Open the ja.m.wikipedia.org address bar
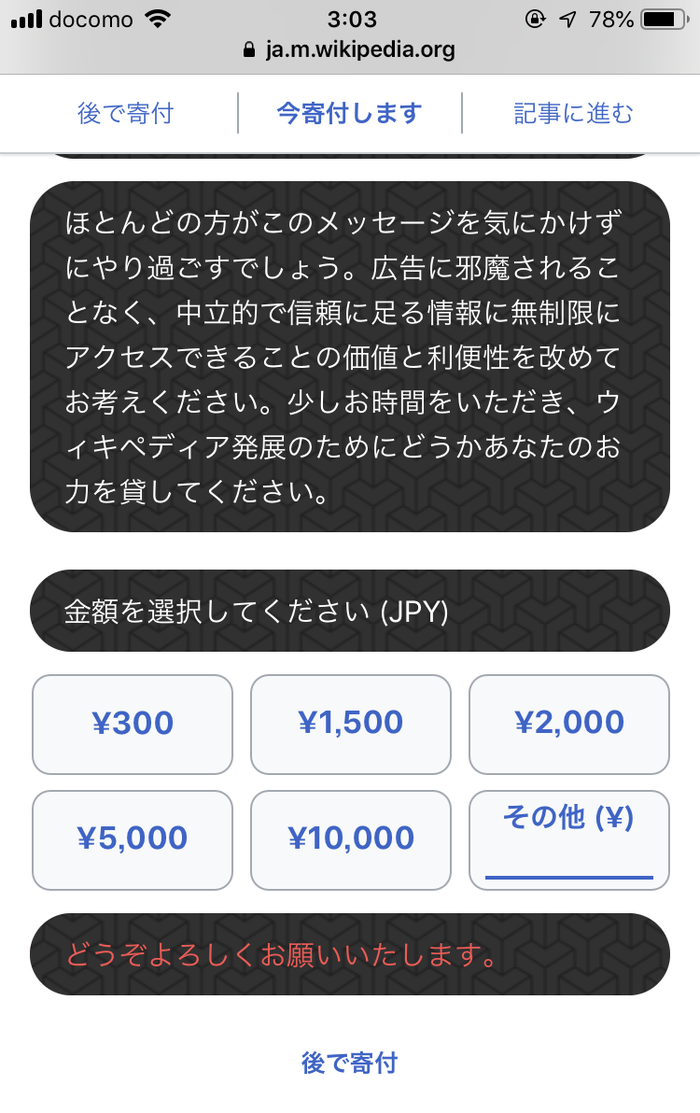The height and width of the screenshot is (1113, 700). pyautogui.click(x=349, y=49)
